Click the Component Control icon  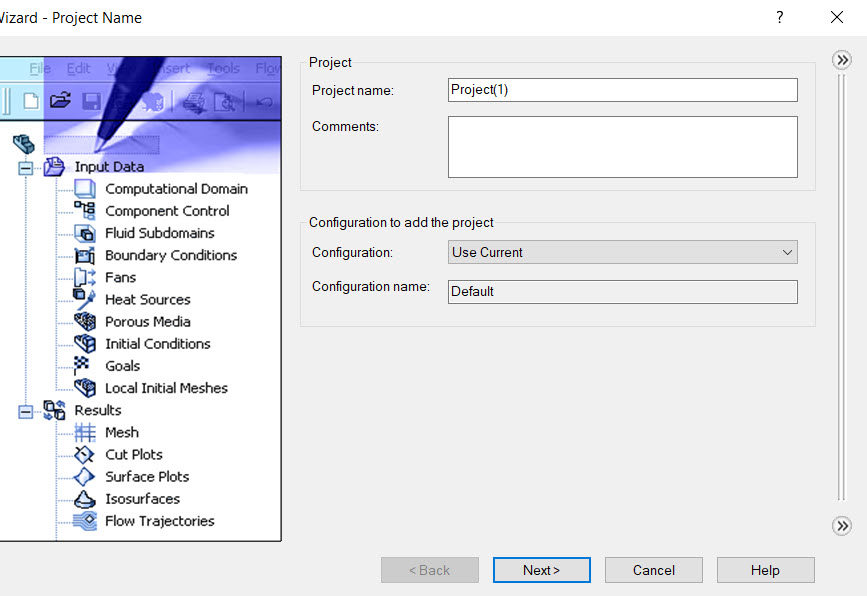(85, 211)
